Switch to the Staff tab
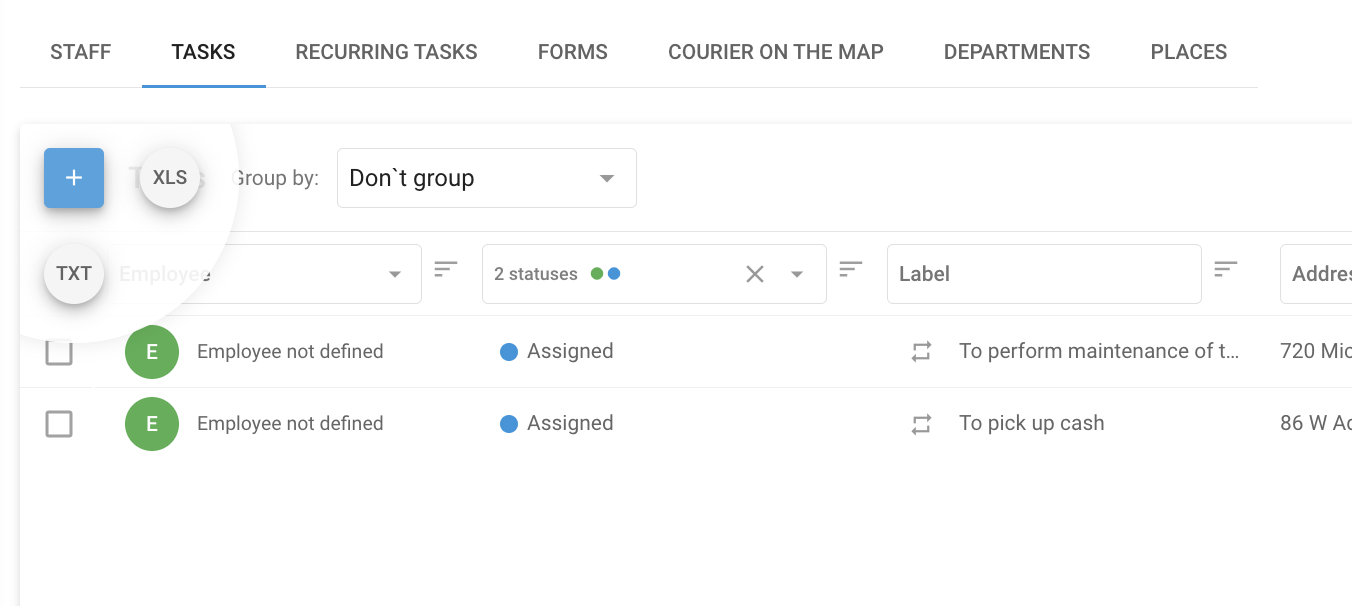1352x606 pixels. (80, 52)
